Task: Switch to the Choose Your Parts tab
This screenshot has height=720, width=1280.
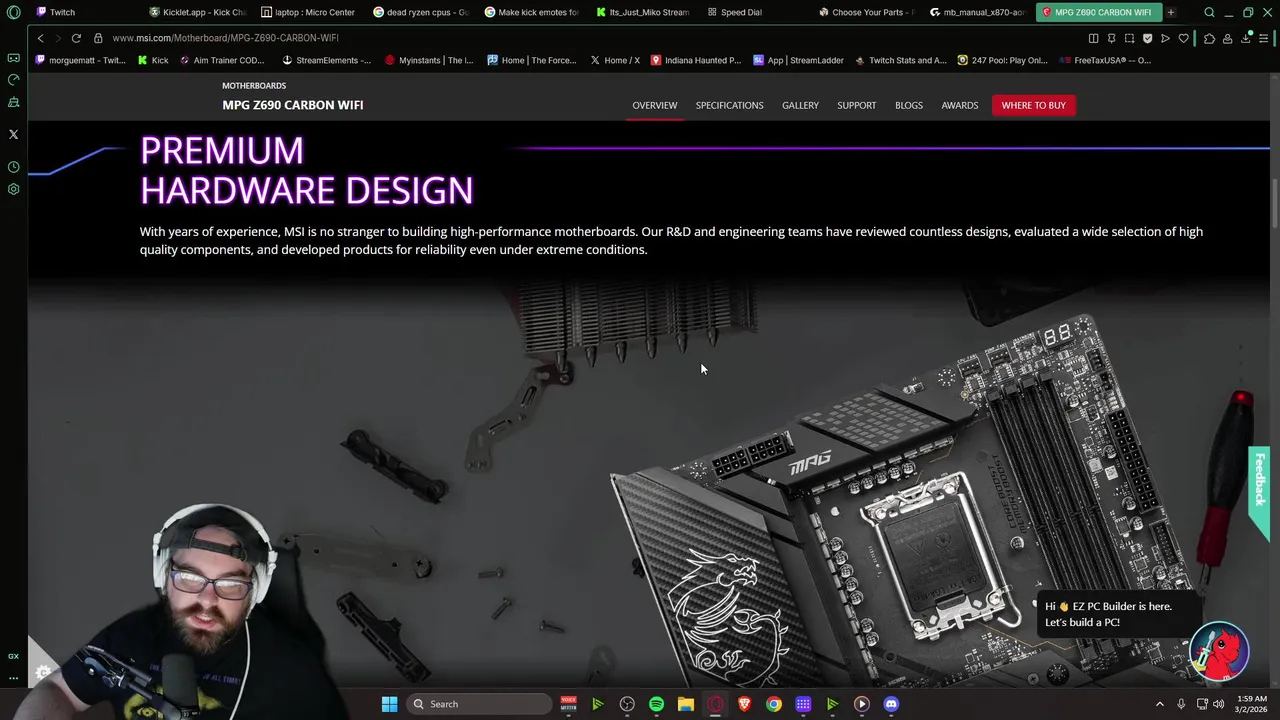Action: point(866,12)
